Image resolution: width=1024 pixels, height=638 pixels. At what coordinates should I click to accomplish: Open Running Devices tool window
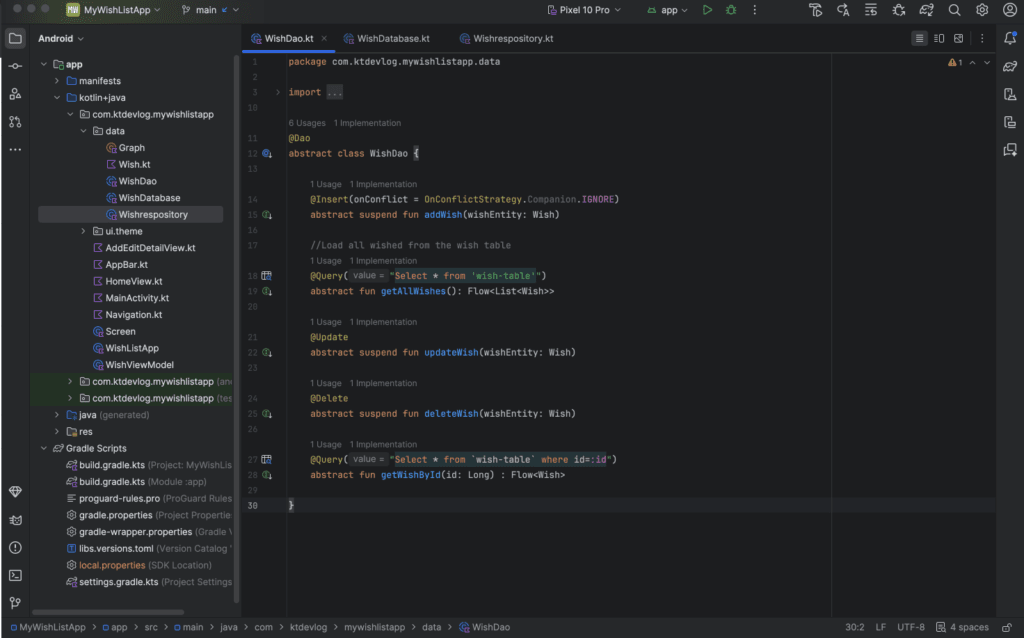coord(1010,121)
